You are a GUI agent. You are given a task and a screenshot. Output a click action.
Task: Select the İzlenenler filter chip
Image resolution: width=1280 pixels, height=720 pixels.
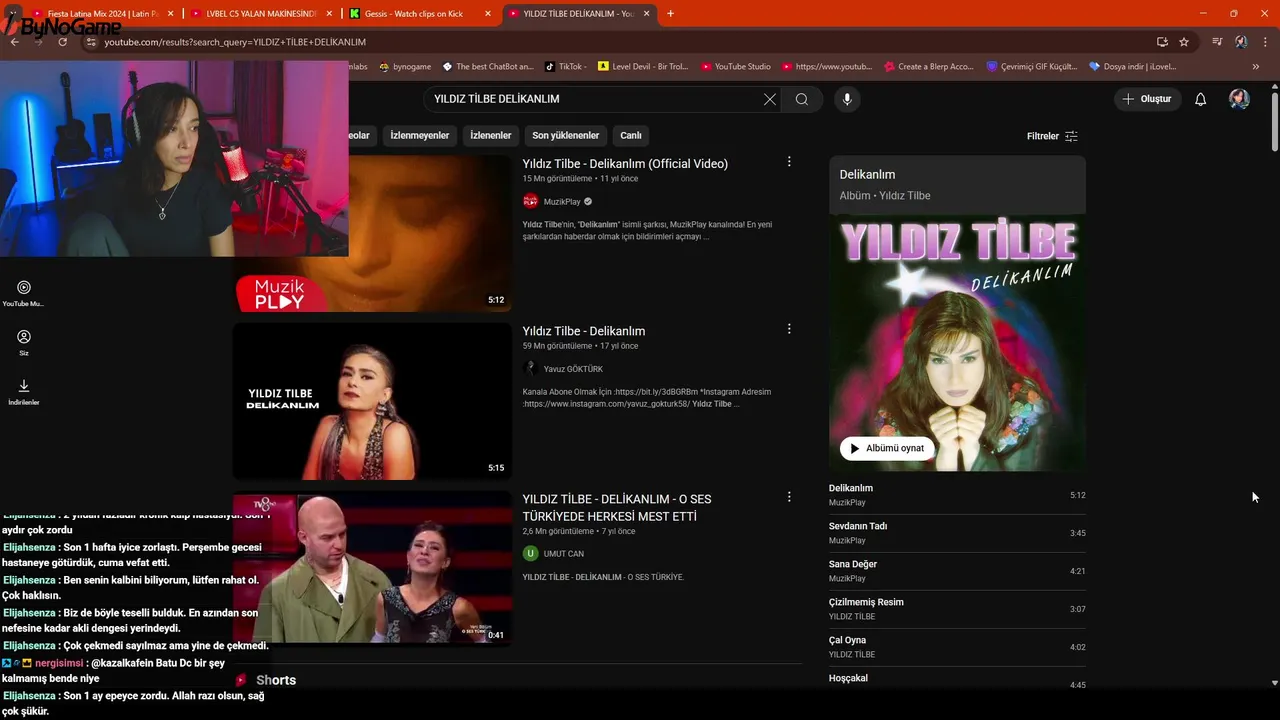coord(491,135)
